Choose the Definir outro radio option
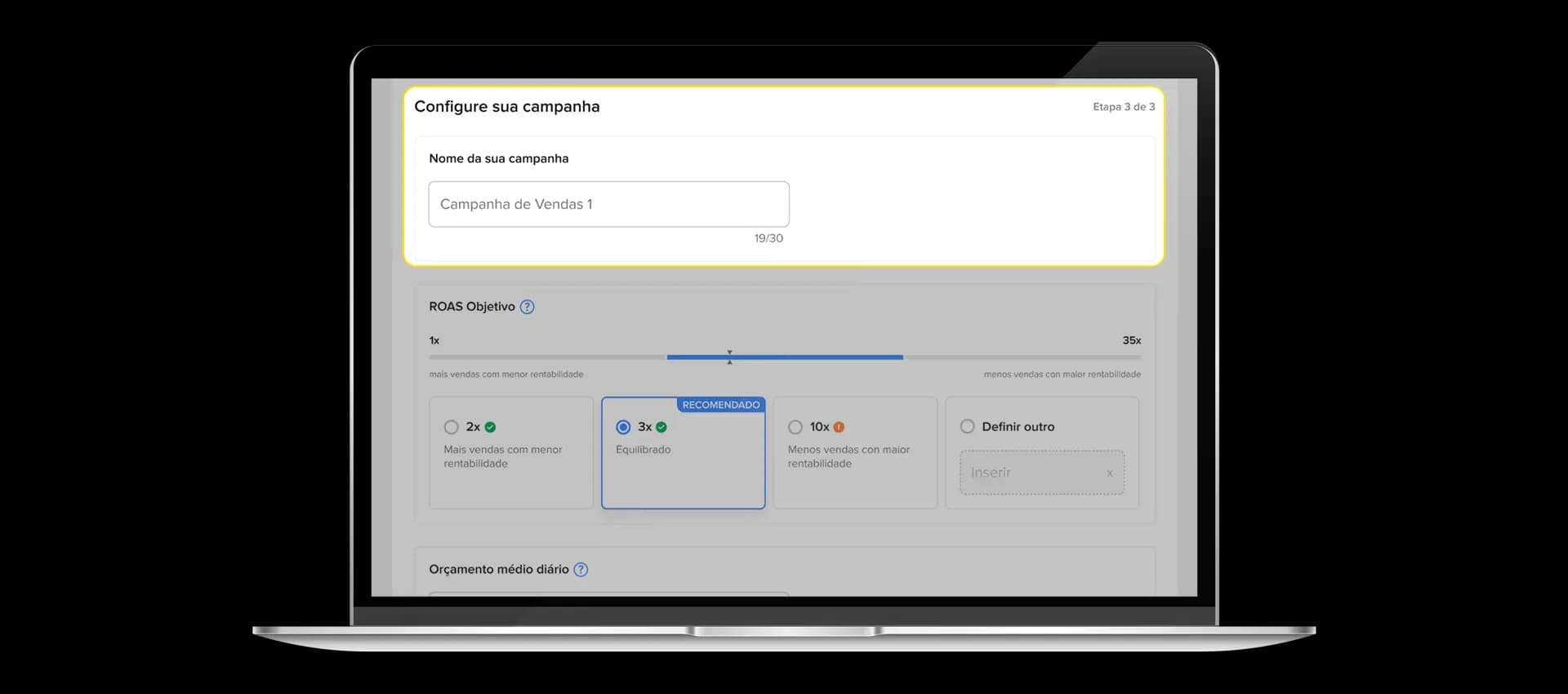1568x694 pixels. (x=968, y=426)
